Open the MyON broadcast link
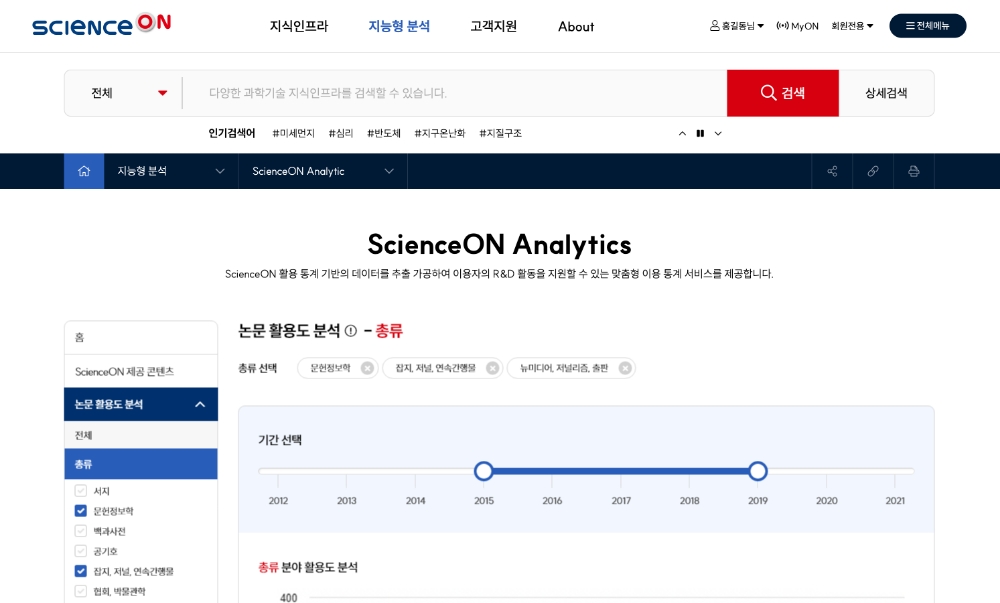 pyautogui.click(x=797, y=26)
